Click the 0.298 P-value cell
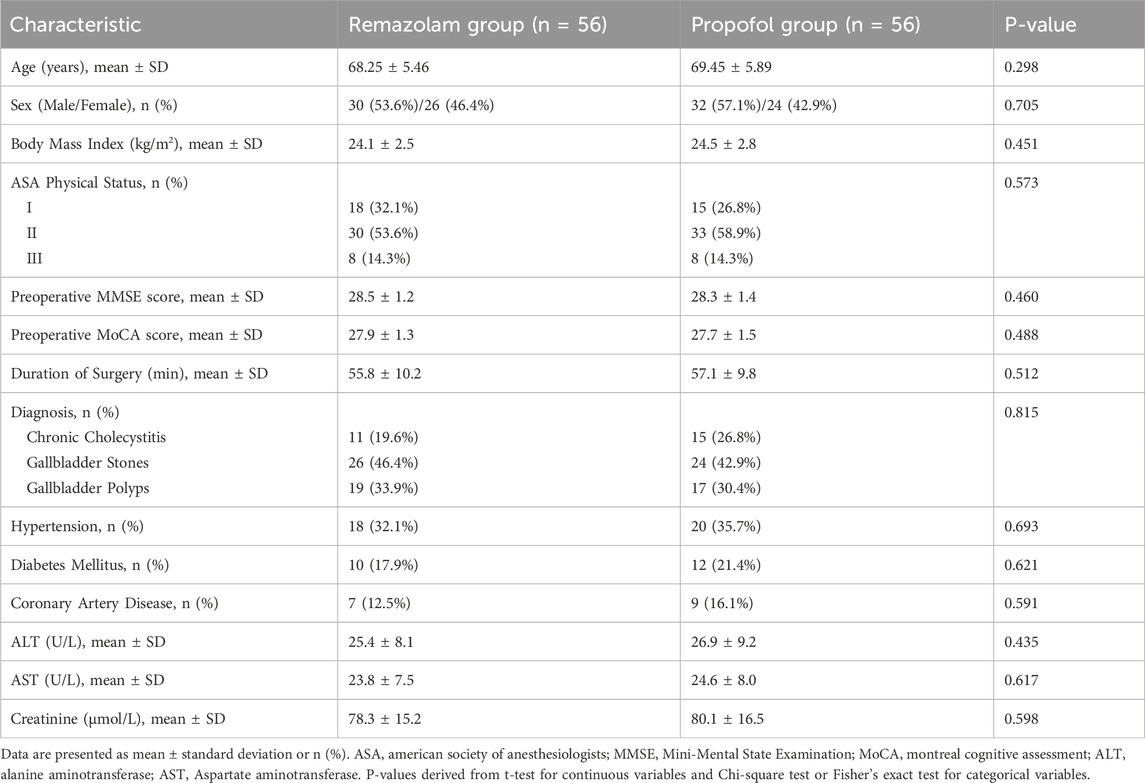This screenshot has height=783, width=1145. coord(1024,68)
